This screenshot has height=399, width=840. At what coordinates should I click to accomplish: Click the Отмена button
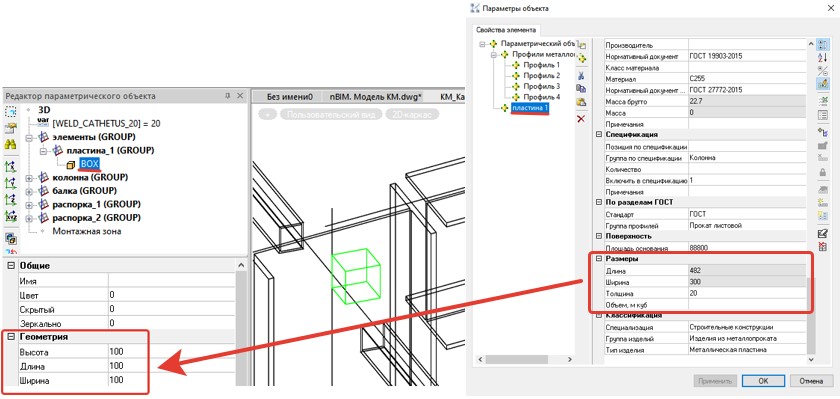click(811, 381)
